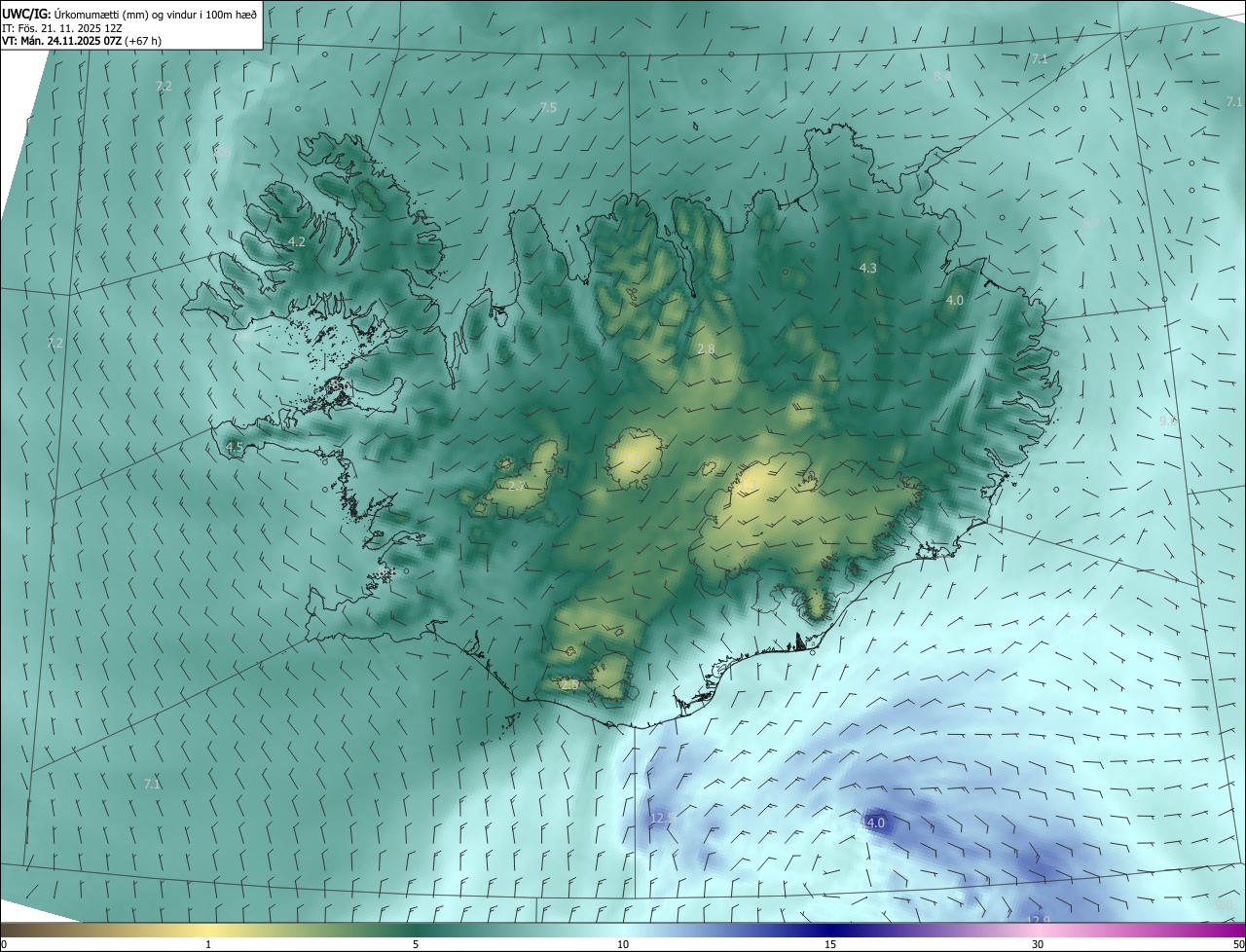Click the 5 tick label on the color scale

tap(416, 944)
